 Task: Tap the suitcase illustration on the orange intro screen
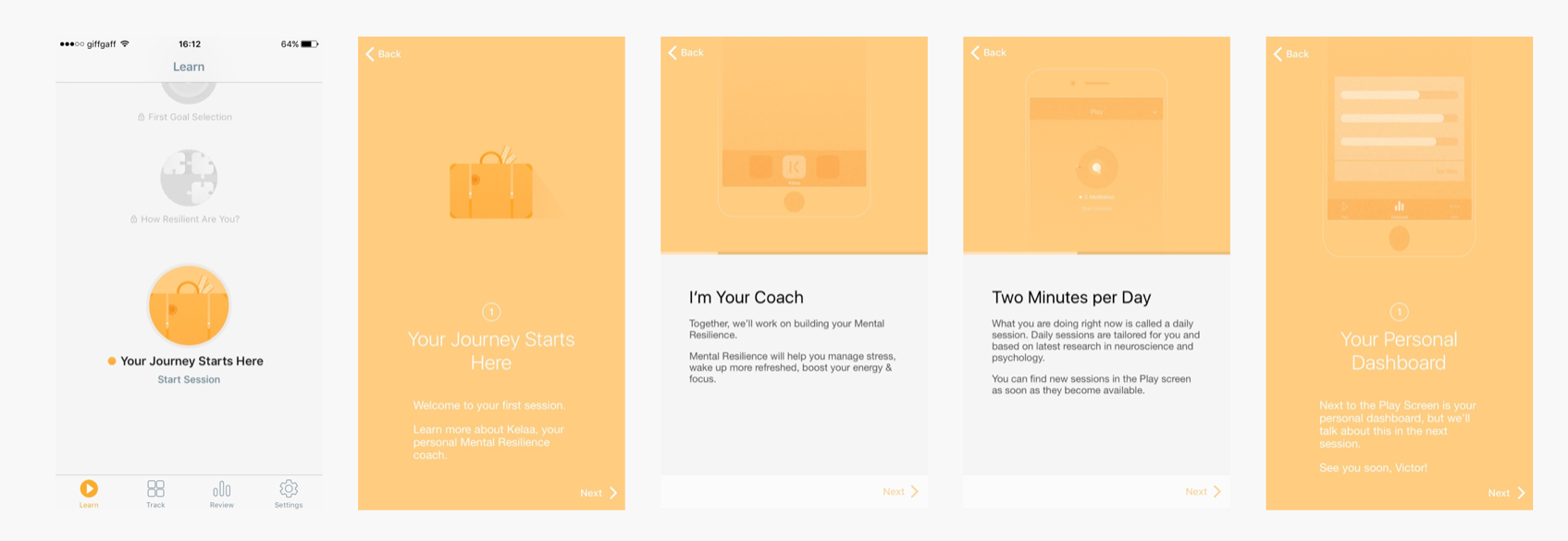pos(492,185)
